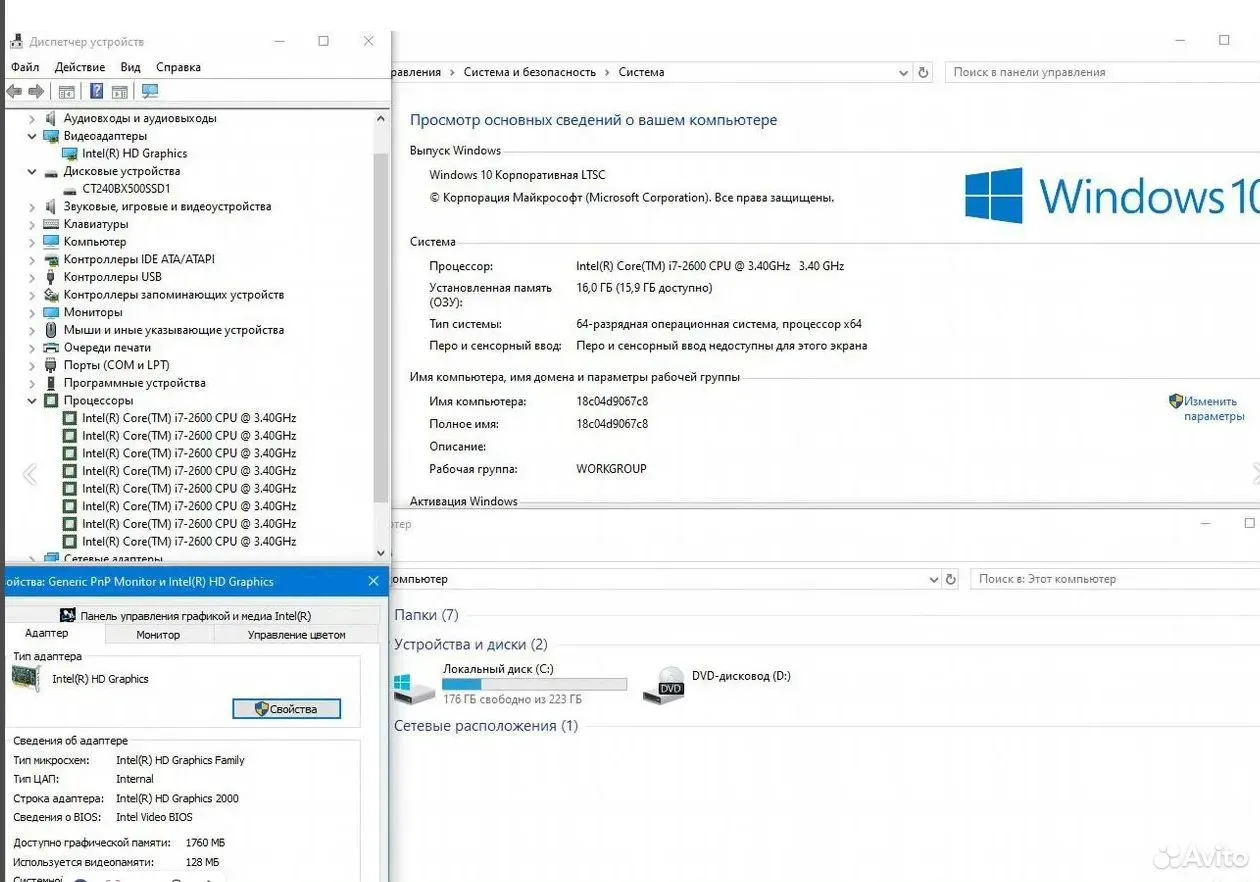Scan for hardware changes using the monitor icon

(150, 91)
